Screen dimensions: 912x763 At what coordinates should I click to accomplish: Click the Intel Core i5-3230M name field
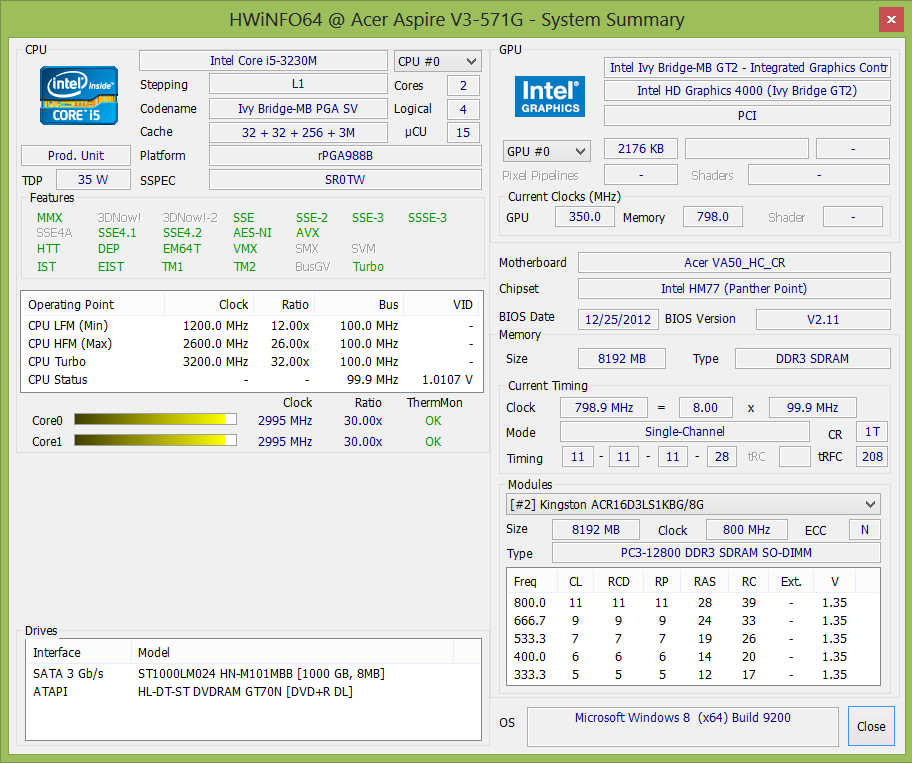(263, 61)
